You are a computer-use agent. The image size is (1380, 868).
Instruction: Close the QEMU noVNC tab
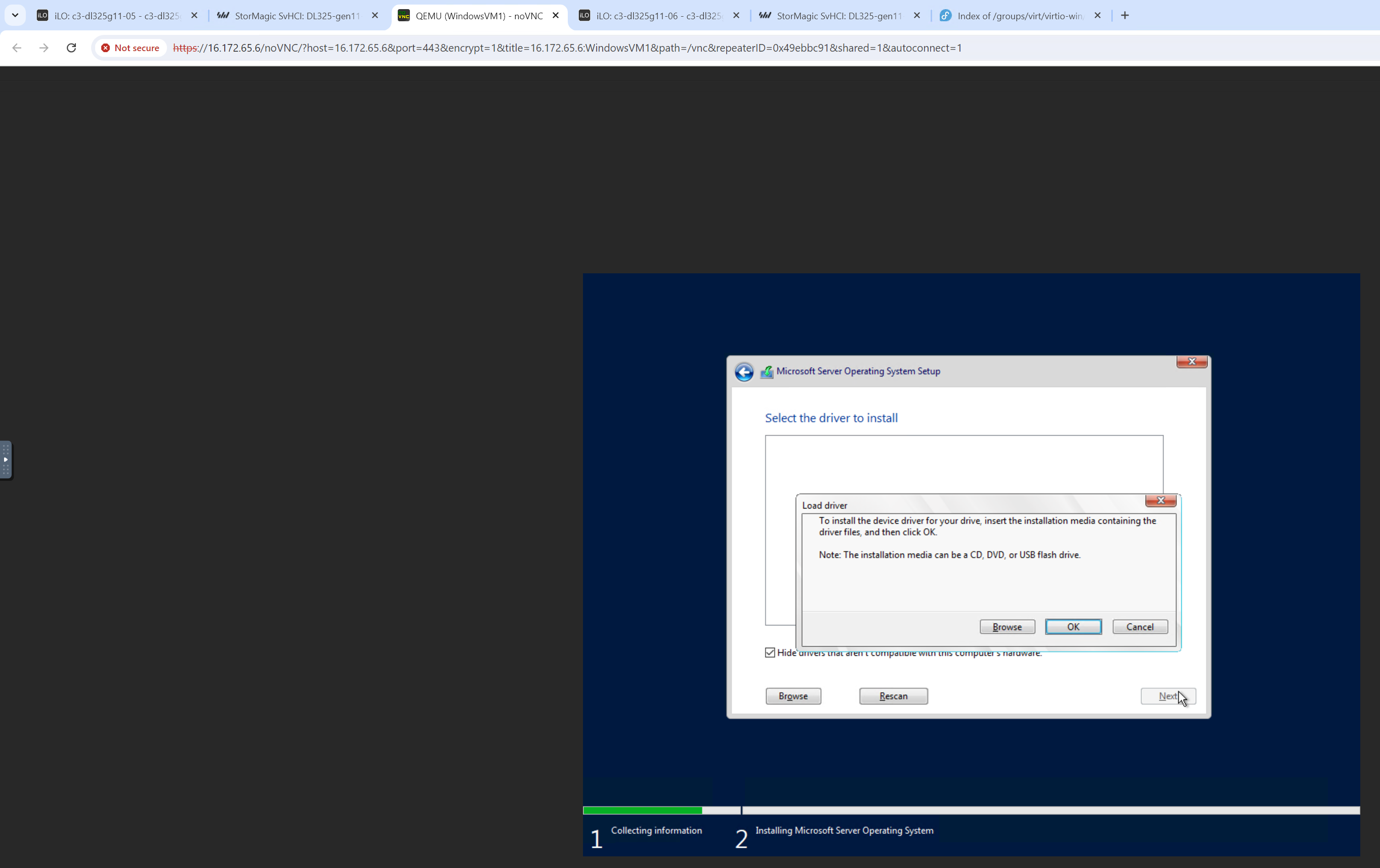[555, 16]
